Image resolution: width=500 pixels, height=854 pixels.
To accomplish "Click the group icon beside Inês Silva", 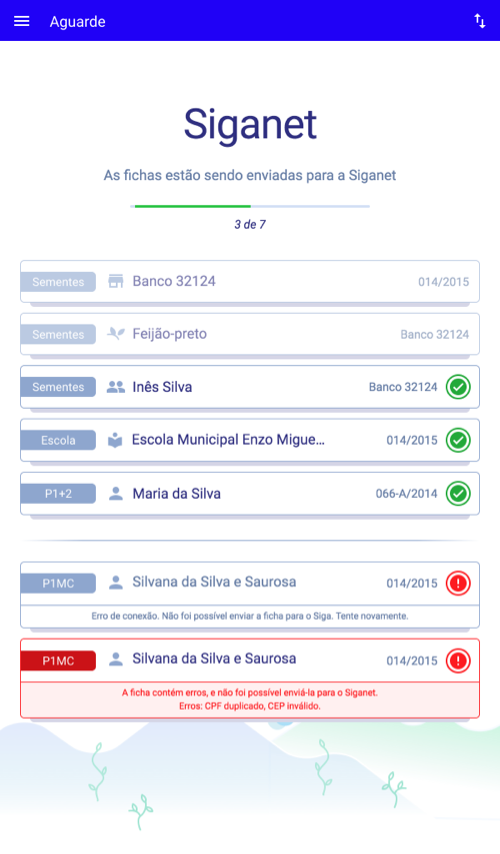I will coord(115,387).
